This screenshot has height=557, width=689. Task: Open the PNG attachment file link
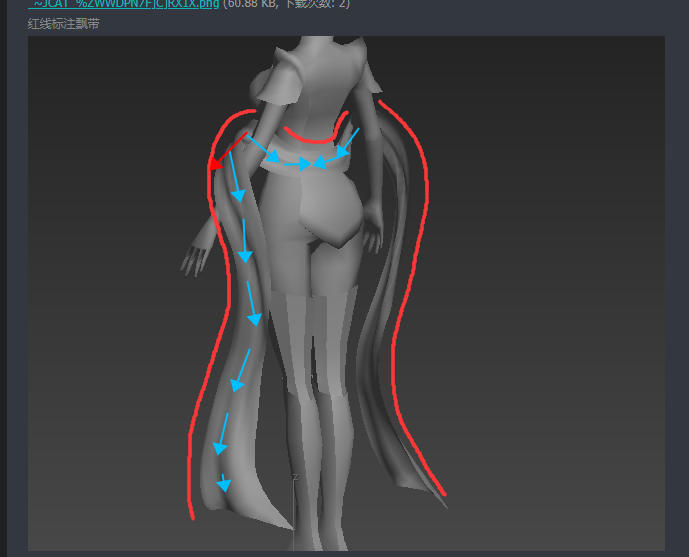(x=123, y=4)
